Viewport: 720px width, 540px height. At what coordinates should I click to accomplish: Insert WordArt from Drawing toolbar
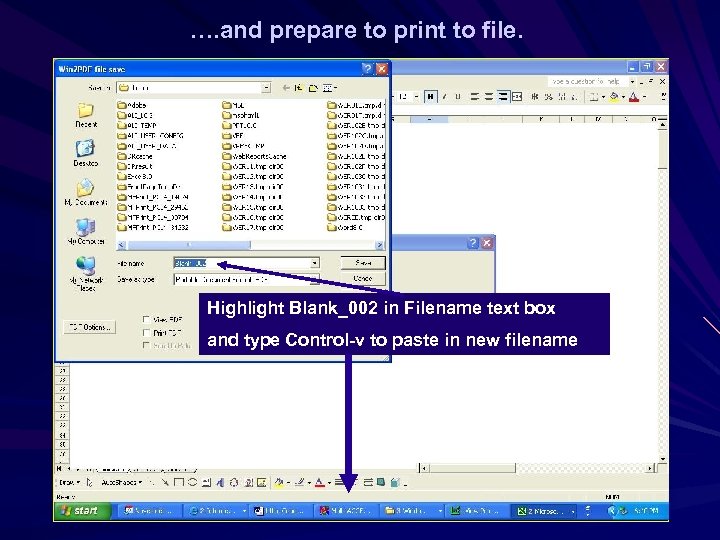coord(220,482)
